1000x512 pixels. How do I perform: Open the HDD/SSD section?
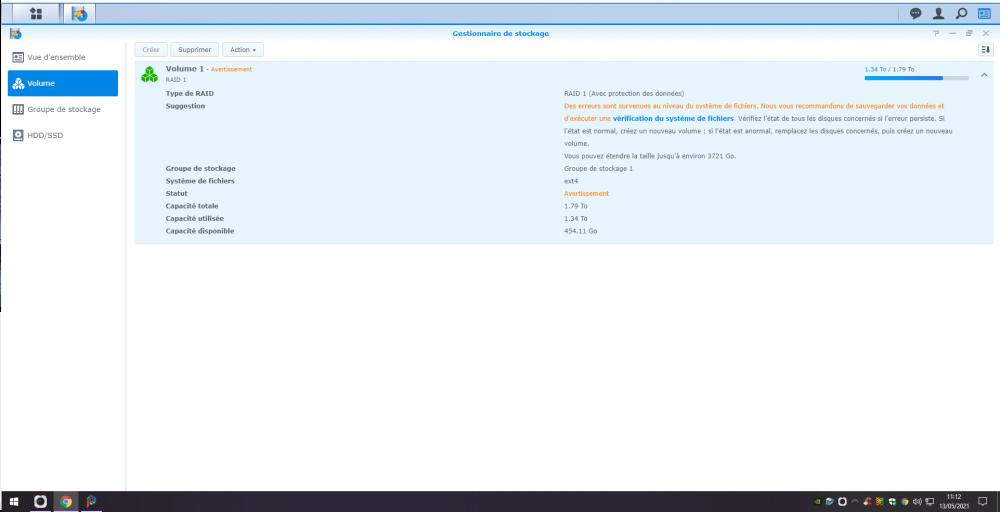[62, 135]
